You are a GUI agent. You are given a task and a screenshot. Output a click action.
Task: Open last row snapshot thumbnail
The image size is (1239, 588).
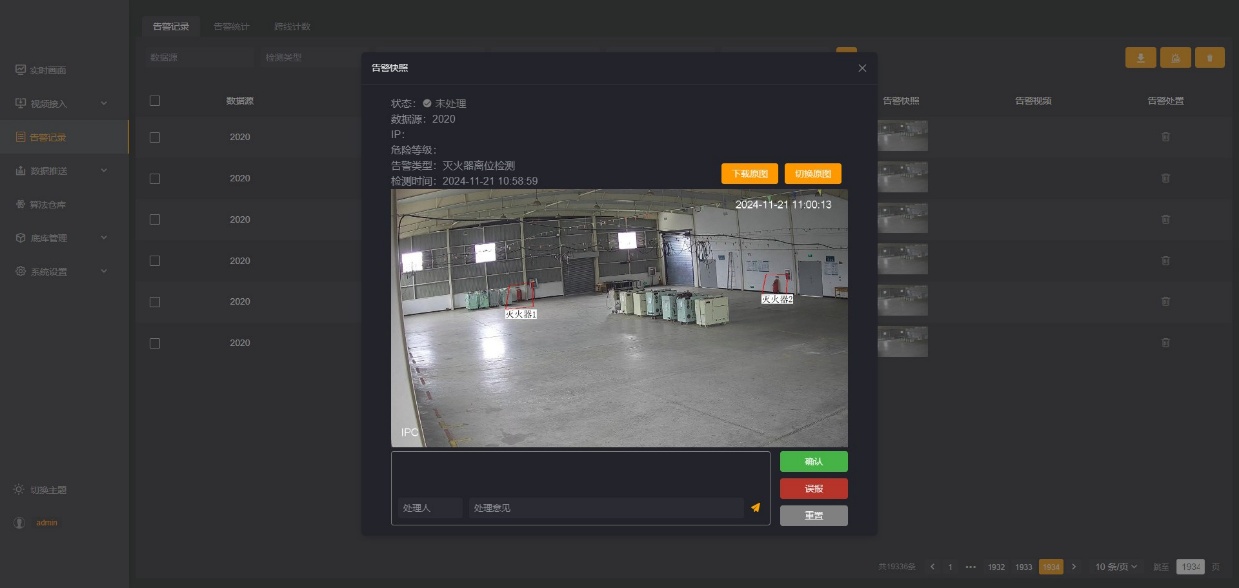click(903, 342)
